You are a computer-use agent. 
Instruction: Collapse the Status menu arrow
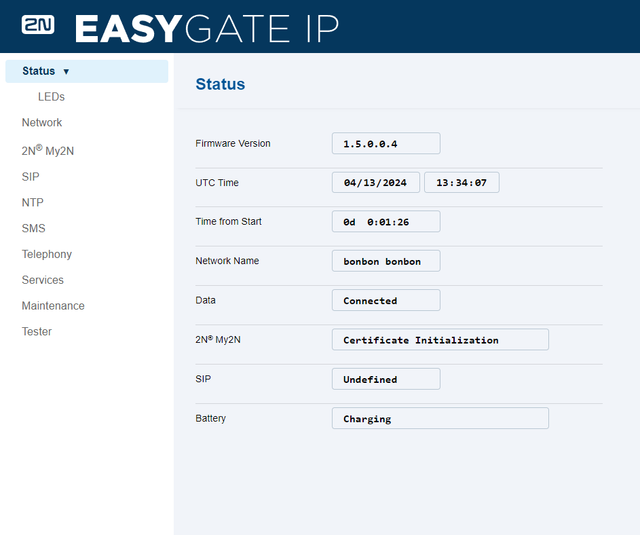coord(66,71)
